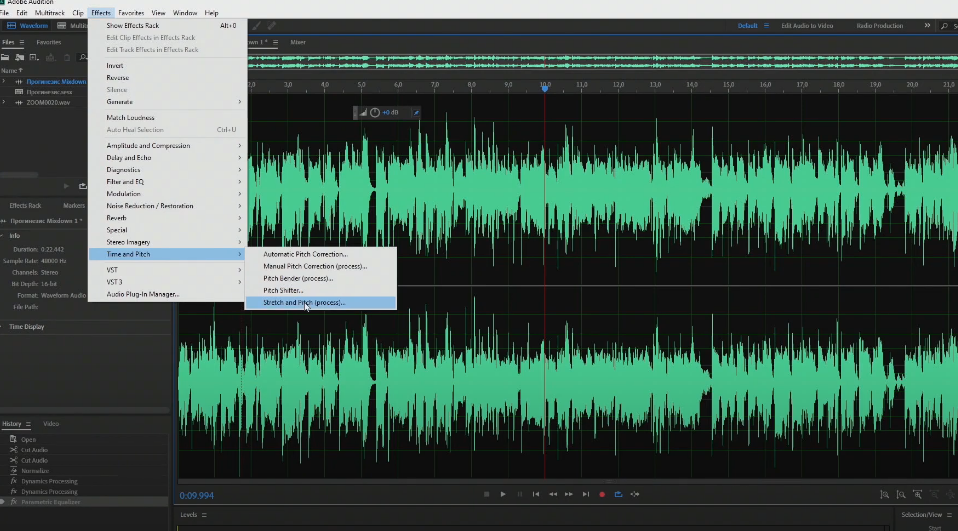The width and height of the screenshot is (958, 531).
Task: Click the Stop playback button
Action: (x=486, y=494)
